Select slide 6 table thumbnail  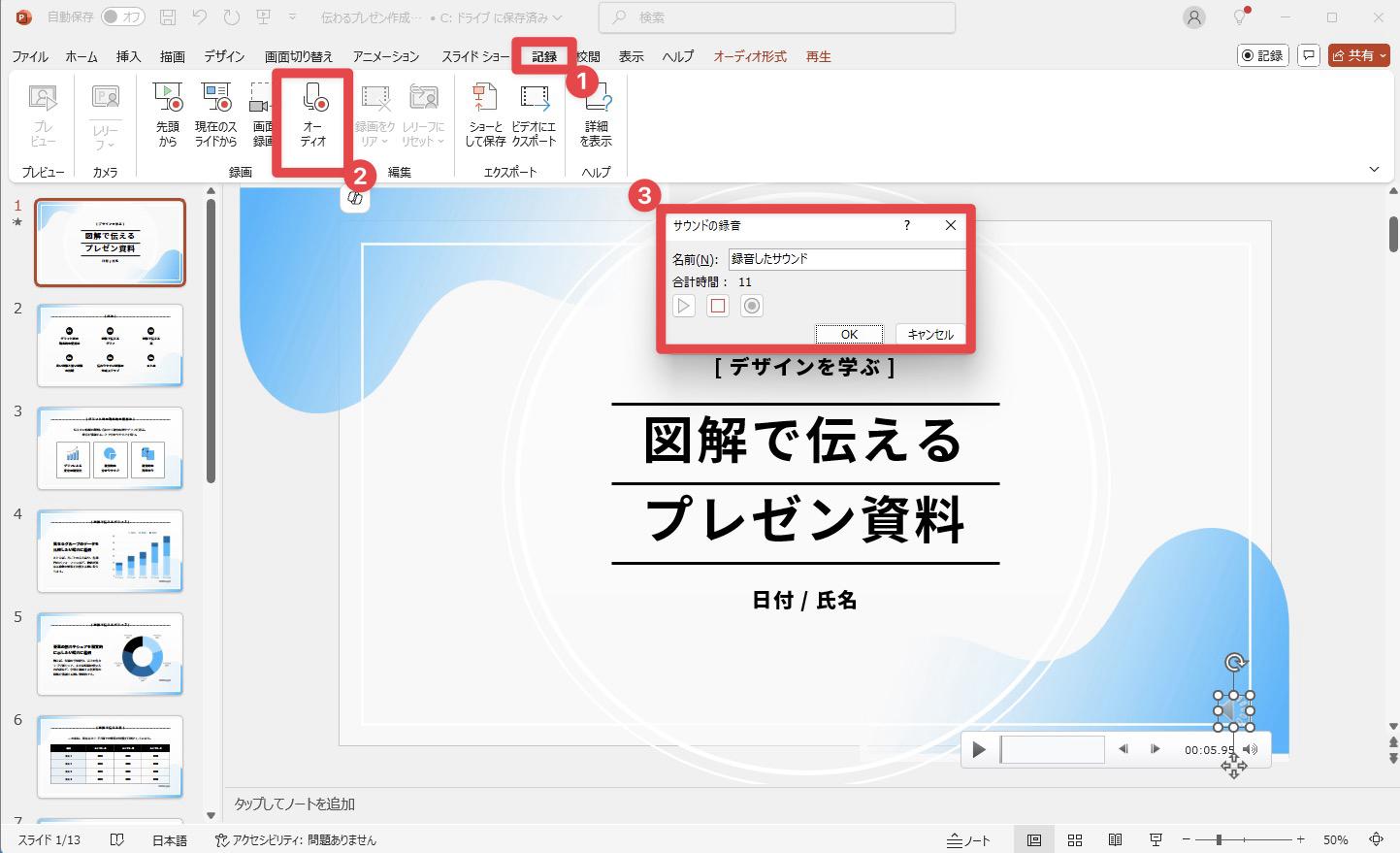[x=110, y=757]
